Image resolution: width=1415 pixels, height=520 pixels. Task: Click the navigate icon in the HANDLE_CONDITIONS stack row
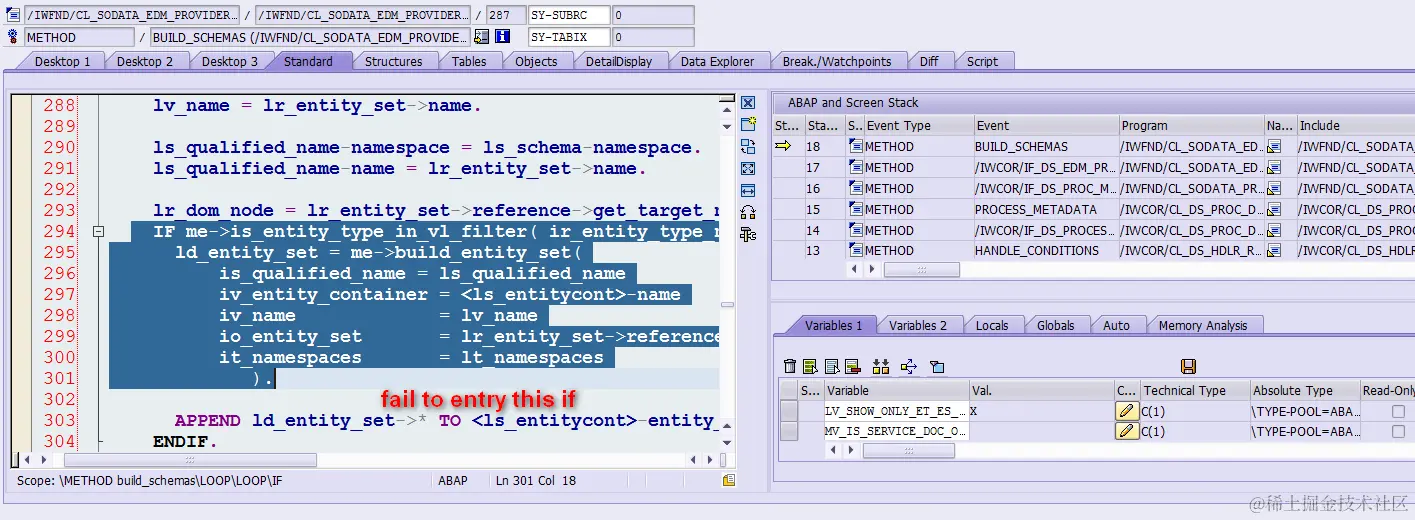tap(1274, 251)
